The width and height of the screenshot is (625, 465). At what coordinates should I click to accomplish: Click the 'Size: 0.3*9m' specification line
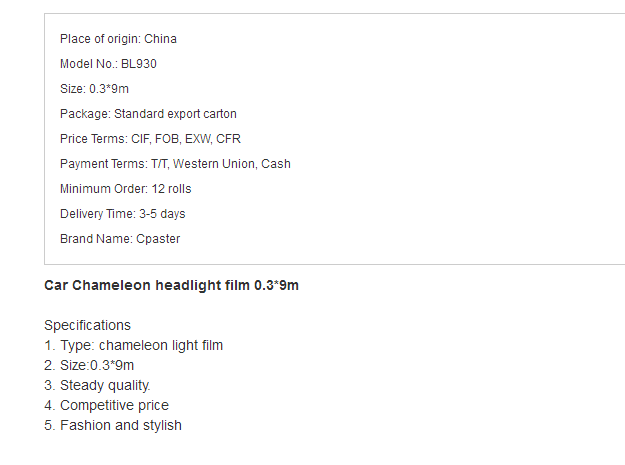94,89
